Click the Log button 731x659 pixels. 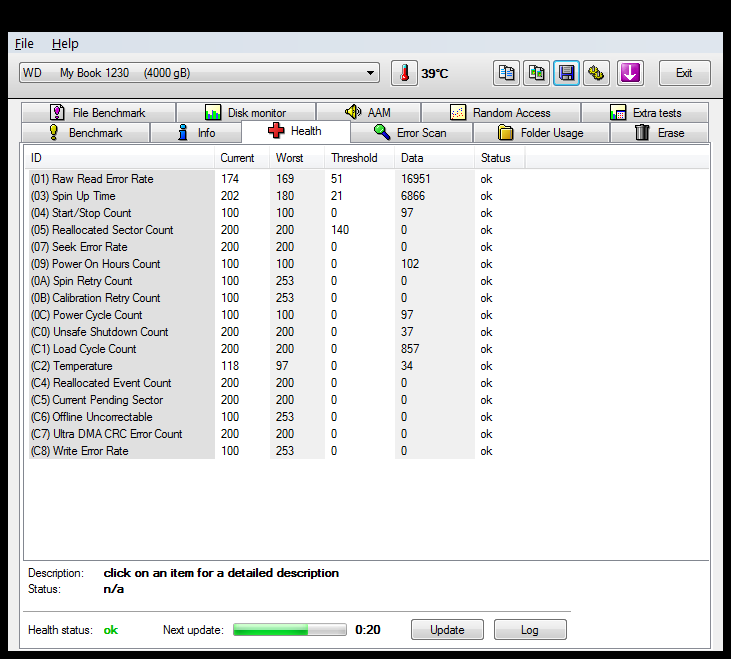(530, 630)
